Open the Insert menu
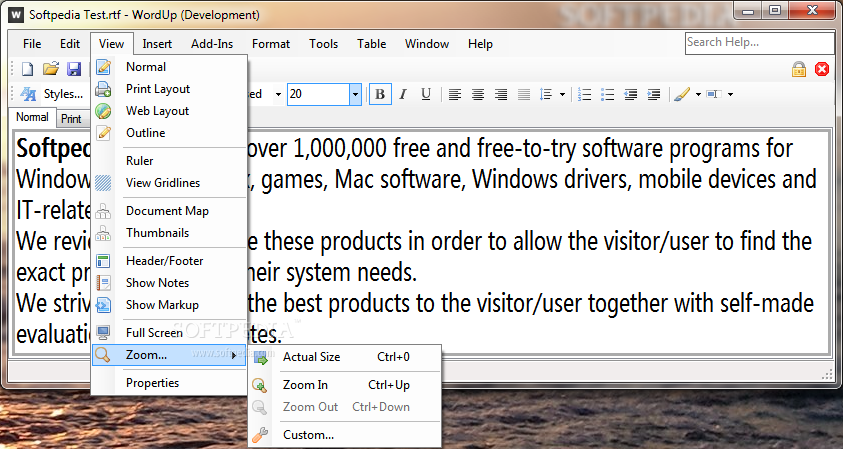The image size is (843, 449). [157, 44]
